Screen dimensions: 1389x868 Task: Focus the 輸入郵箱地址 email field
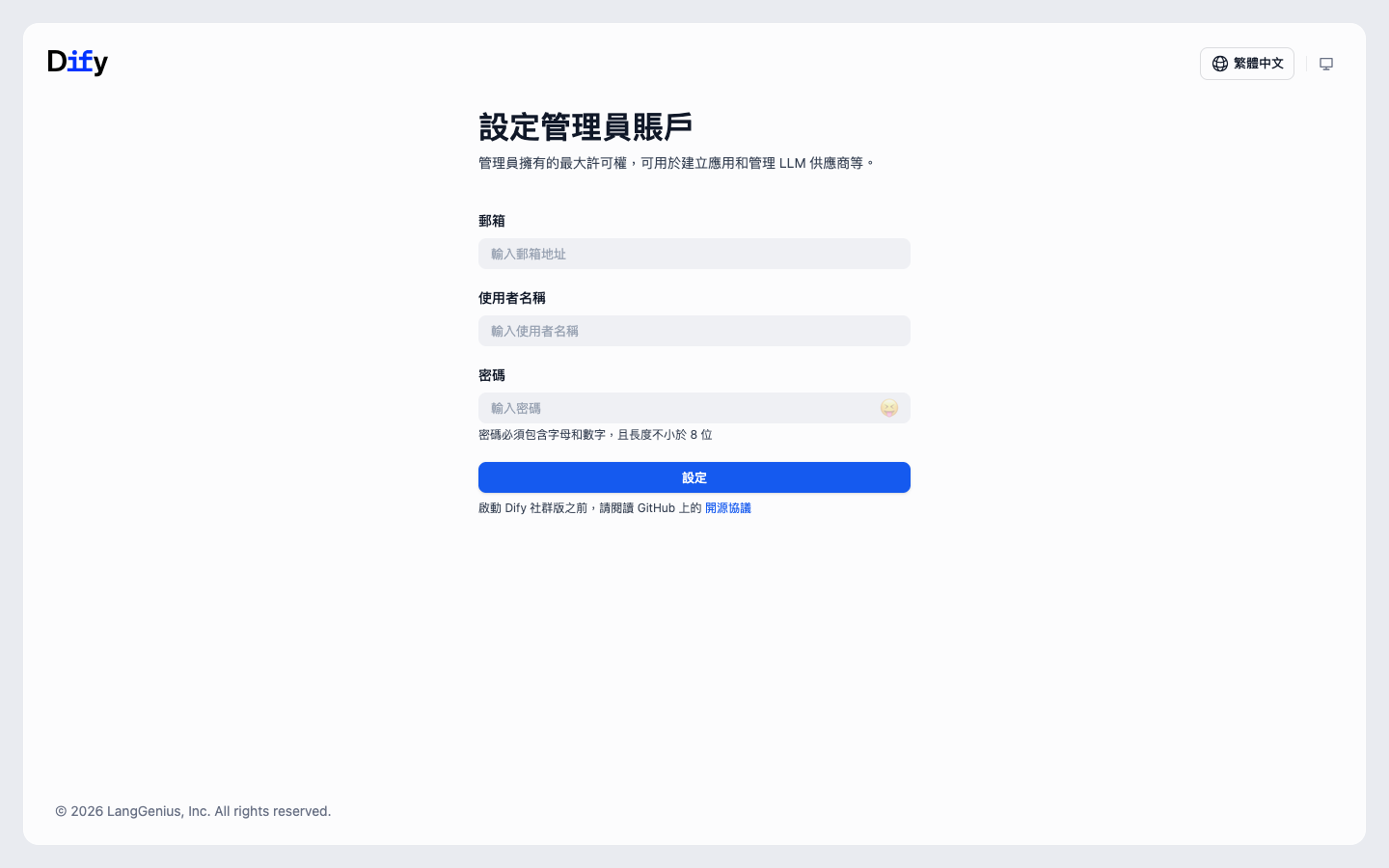coord(694,254)
